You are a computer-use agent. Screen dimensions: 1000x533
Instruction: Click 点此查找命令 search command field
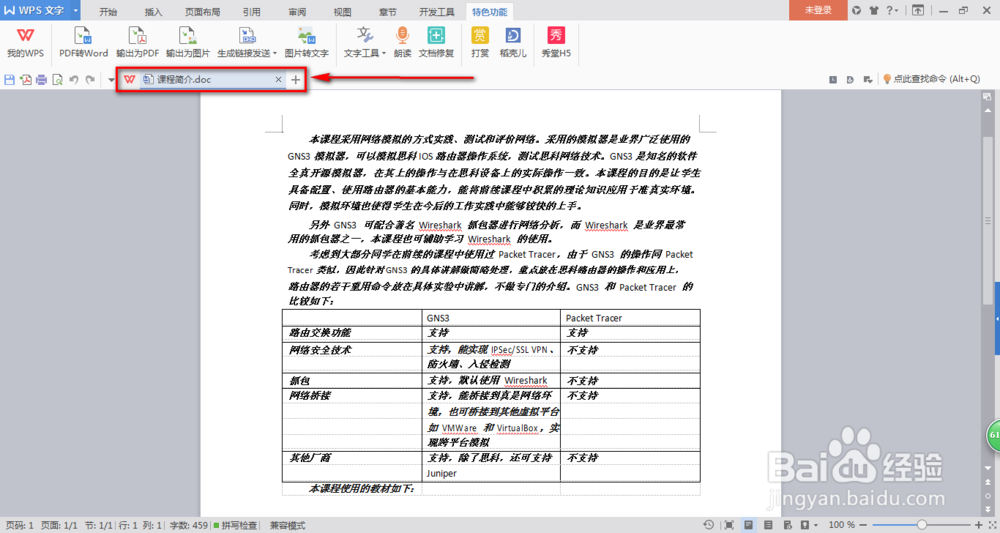pos(936,79)
